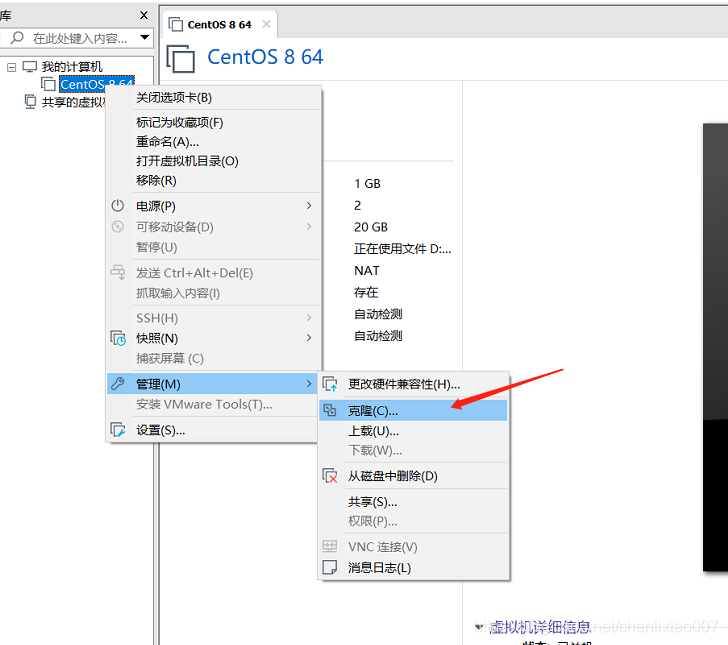
Task: Click the power icon beside 电源(P)
Action: [x=117, y=205]
